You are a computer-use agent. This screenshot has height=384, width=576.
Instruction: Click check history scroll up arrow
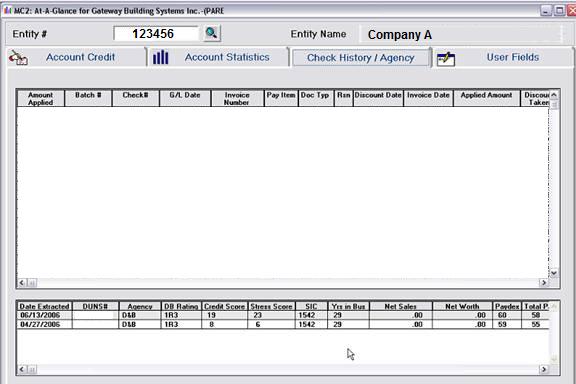click(x=554, y=94)
